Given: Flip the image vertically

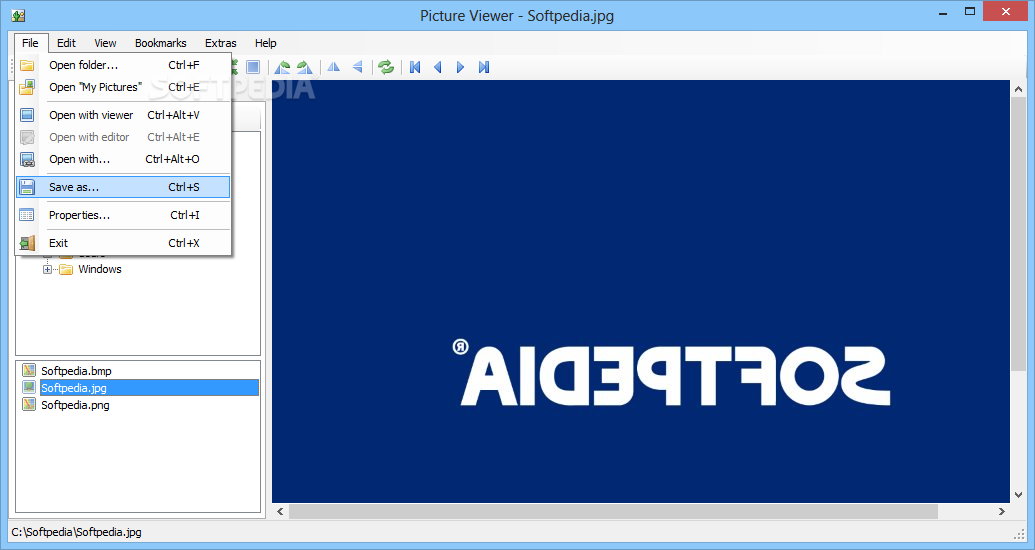Looking at the screenshot, I should 357,67.
